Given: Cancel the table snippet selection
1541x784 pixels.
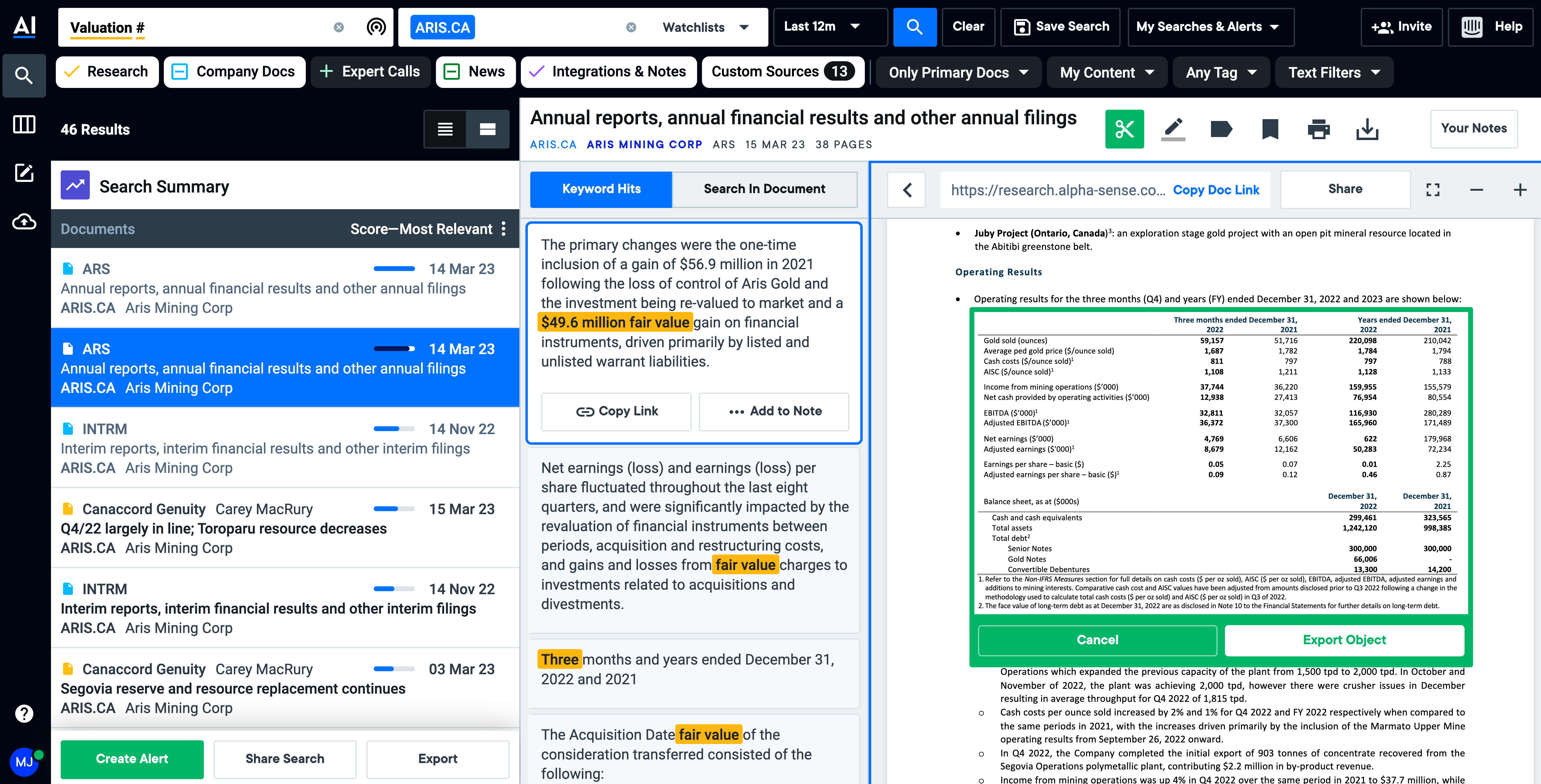Looking at the screenshot, I should pos(1097,640).
